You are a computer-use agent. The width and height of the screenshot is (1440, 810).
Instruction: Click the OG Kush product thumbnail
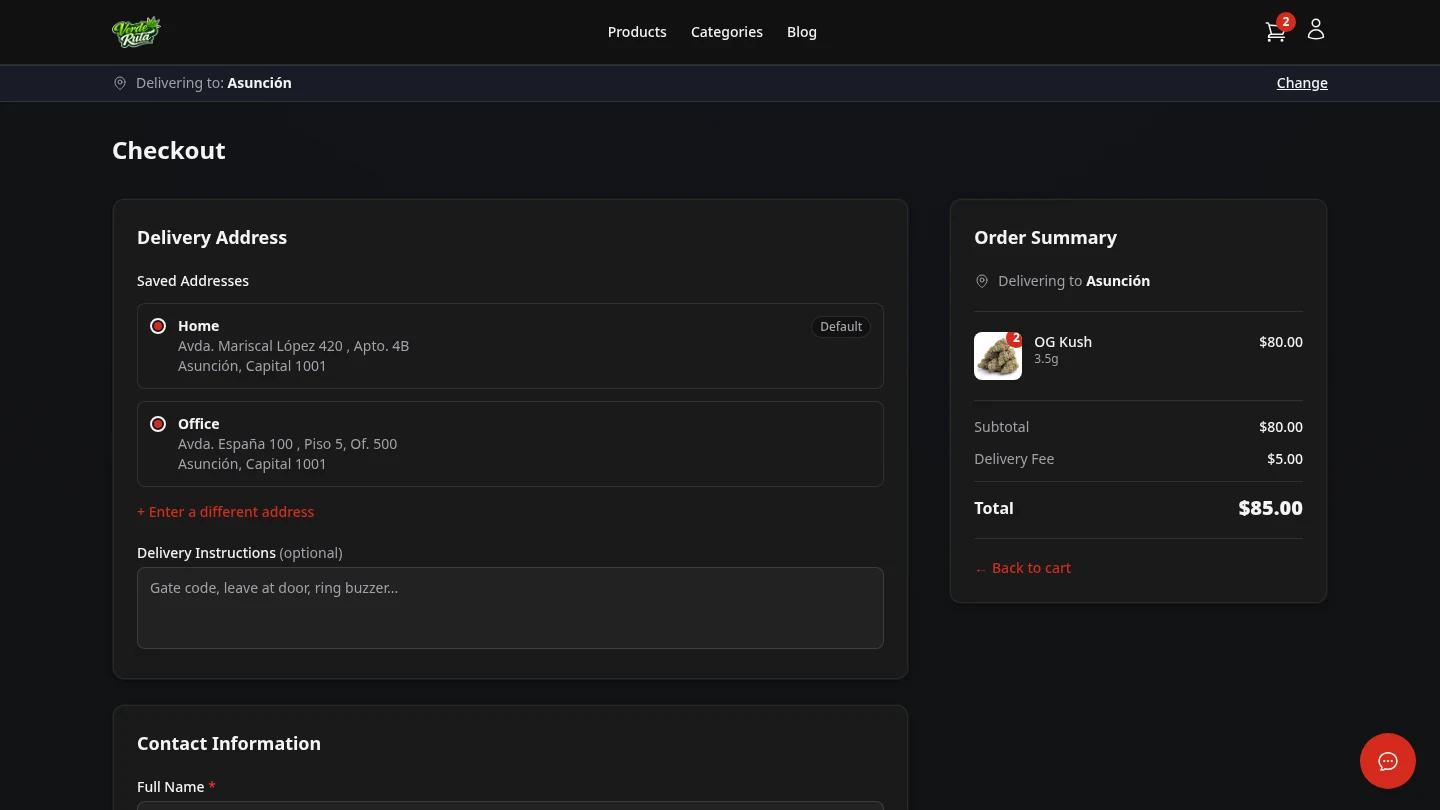click(x=997, y=356)
